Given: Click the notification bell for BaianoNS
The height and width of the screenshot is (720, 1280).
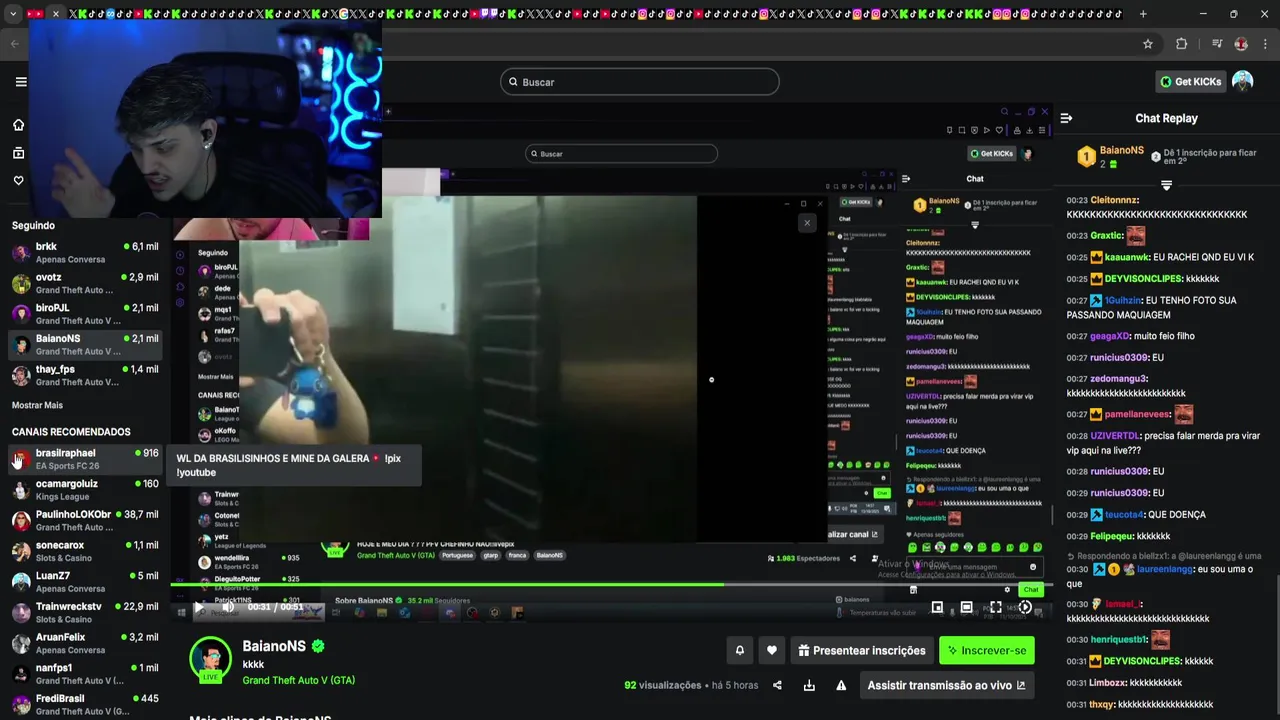Looking at the screenshot, I should (740, 650).
